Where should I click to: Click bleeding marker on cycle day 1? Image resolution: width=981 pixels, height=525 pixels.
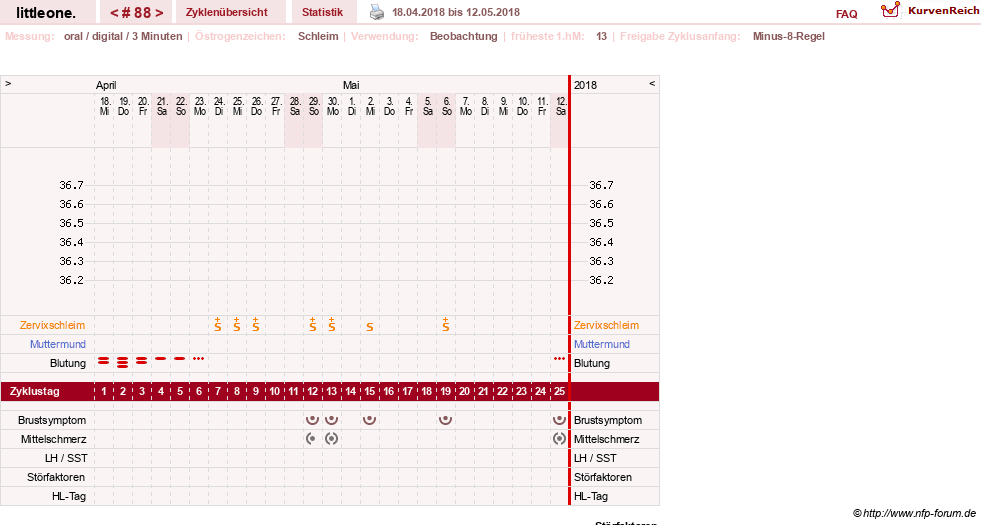pyautogui.click(x=104, y=360)
